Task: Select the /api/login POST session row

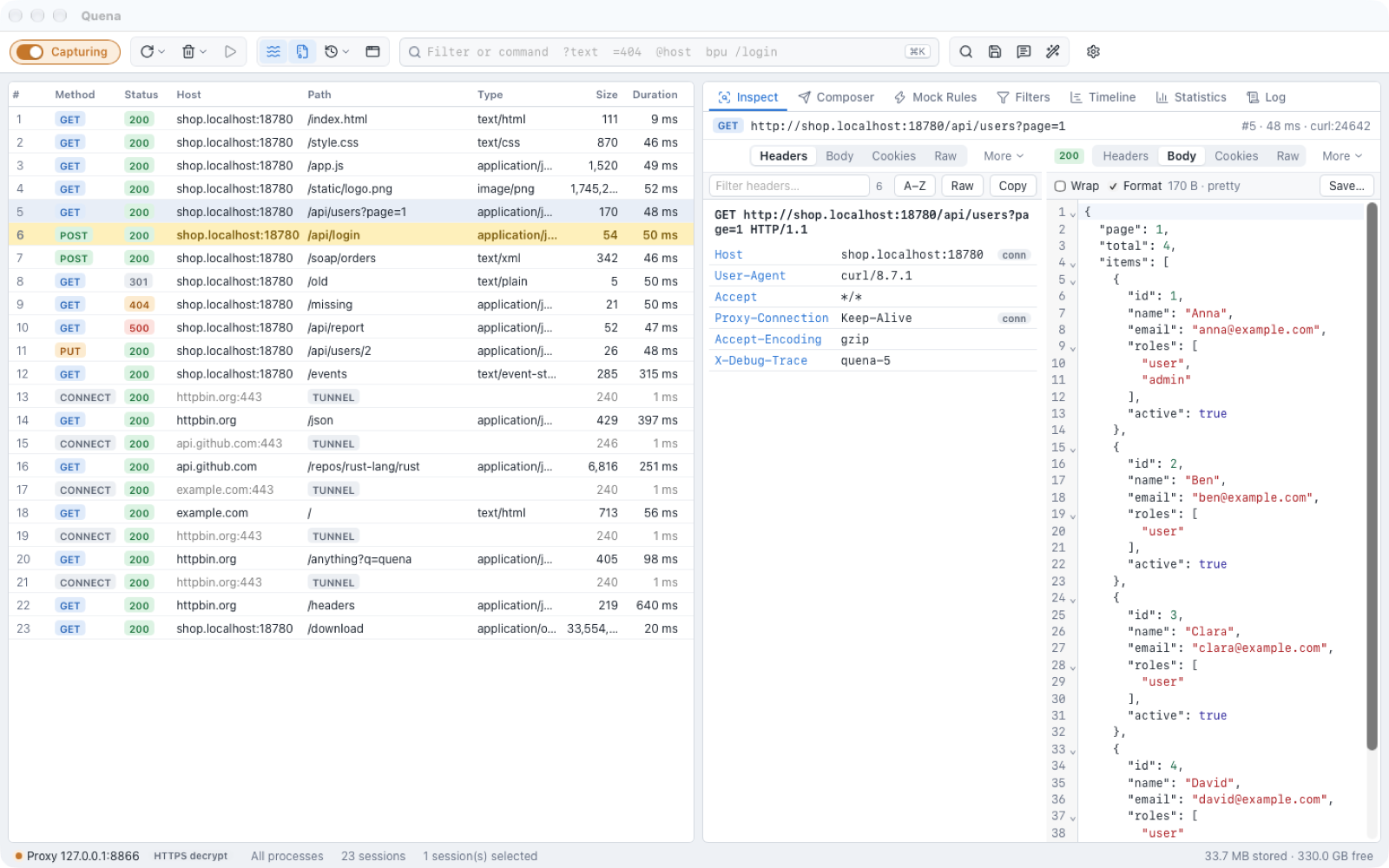Action: pyautogui.click(x=351, y=235)
